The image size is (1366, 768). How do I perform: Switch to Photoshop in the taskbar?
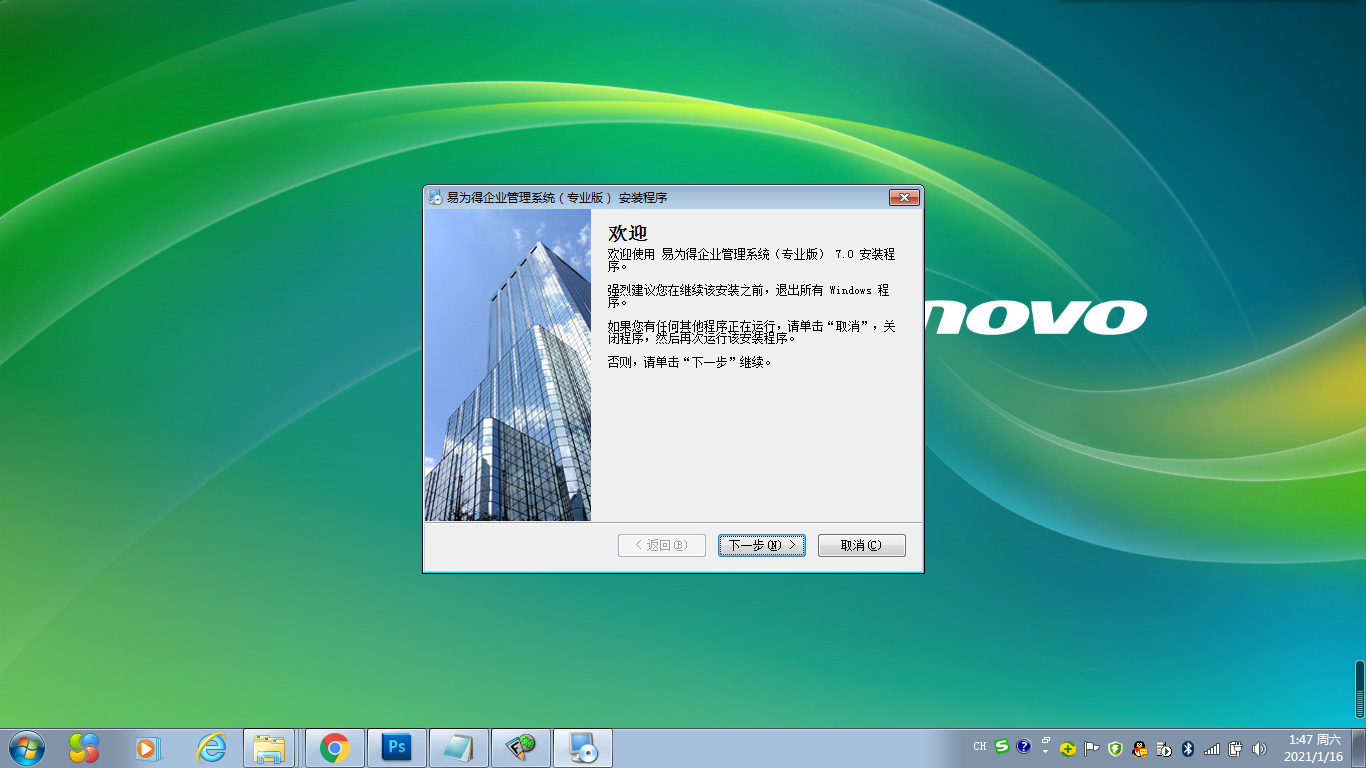tap(397, 748)
